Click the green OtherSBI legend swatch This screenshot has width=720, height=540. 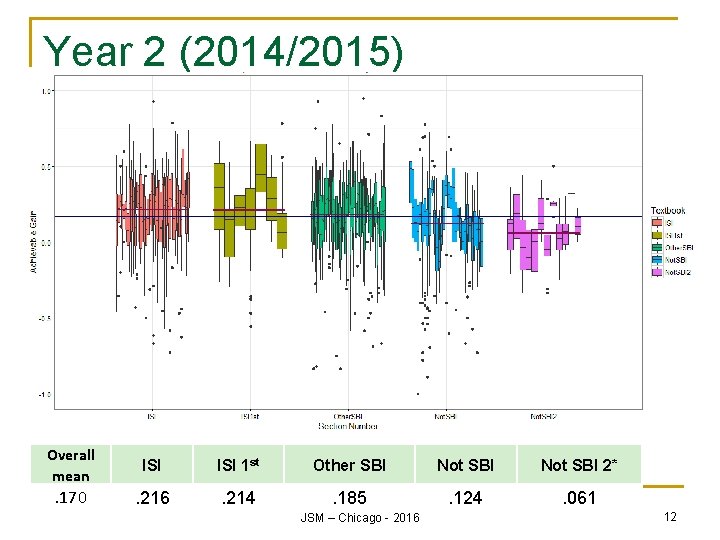pos(657,248)
